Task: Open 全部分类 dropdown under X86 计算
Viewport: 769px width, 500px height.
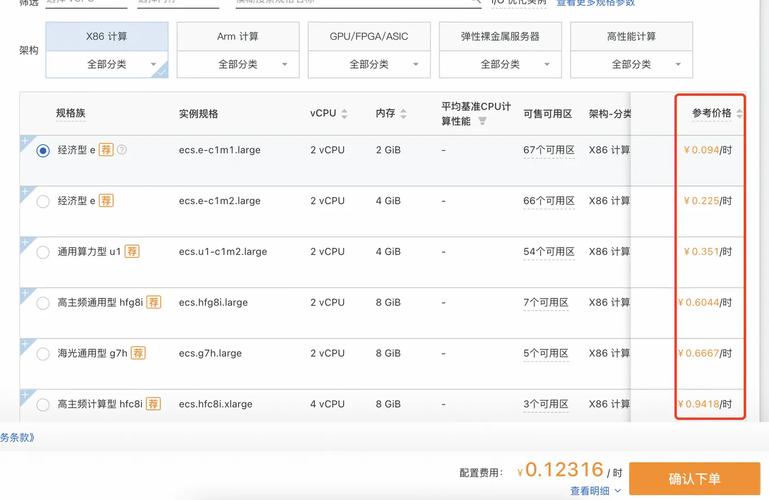Action: [107, 64]
